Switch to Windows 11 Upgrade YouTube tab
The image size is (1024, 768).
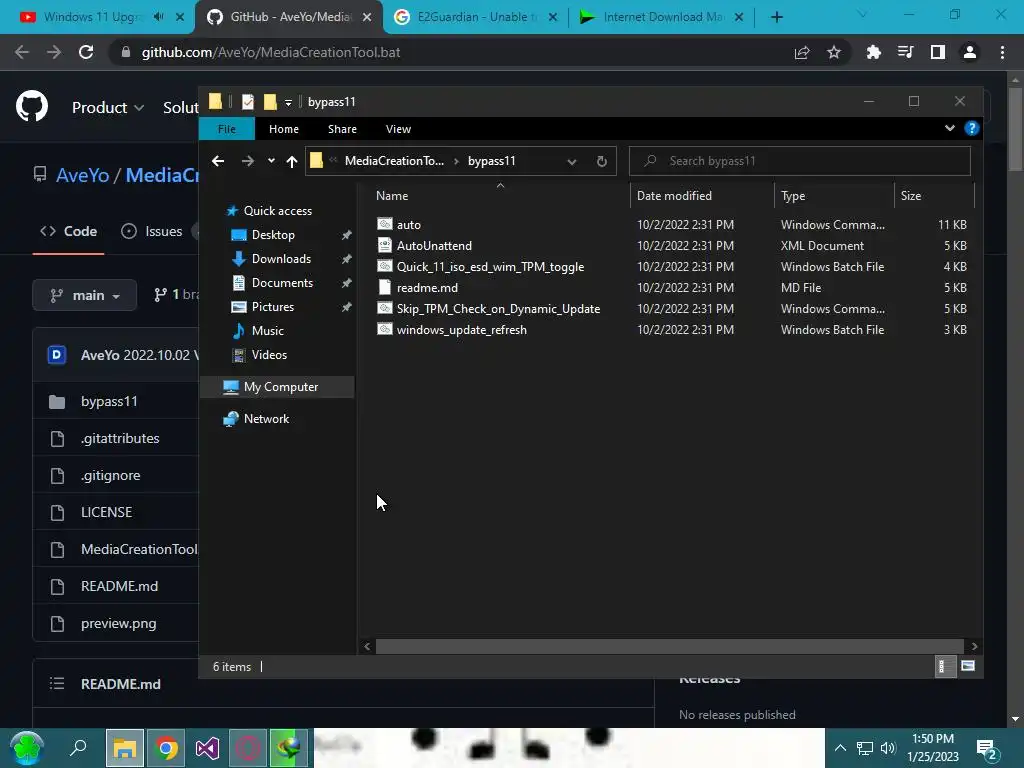coord(91,17)
